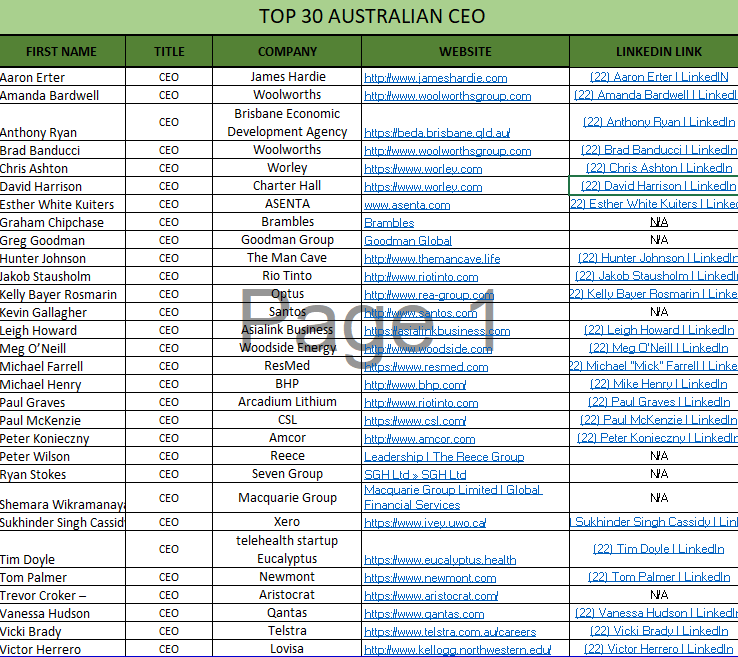Open Jakob Stausholm LinkedIn link
Viewport: 738px width, 657px height.
click(656, 276)
